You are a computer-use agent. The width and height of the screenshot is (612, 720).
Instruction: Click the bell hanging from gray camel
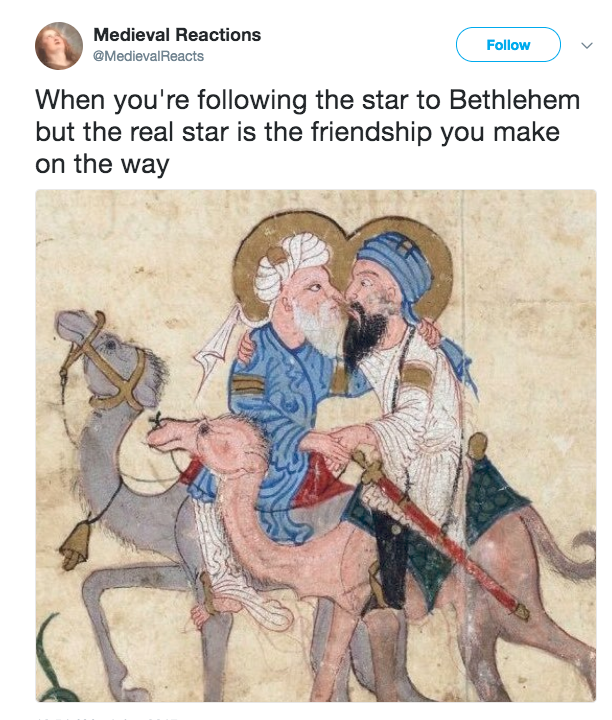74,546
